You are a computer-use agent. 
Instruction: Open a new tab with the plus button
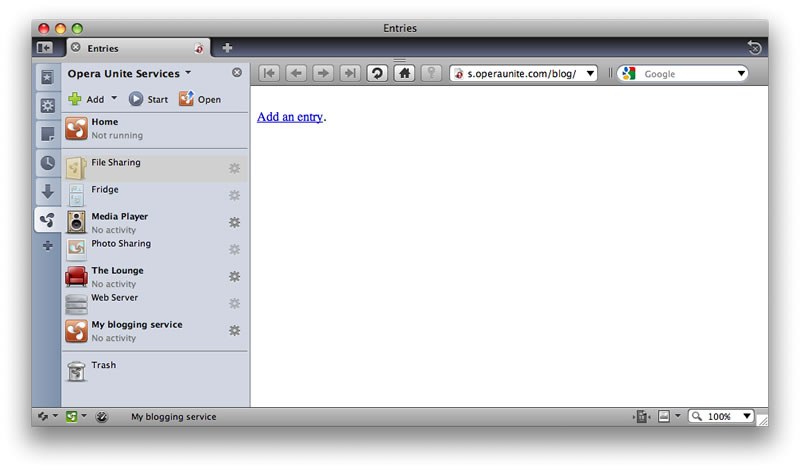coord(227,47)
